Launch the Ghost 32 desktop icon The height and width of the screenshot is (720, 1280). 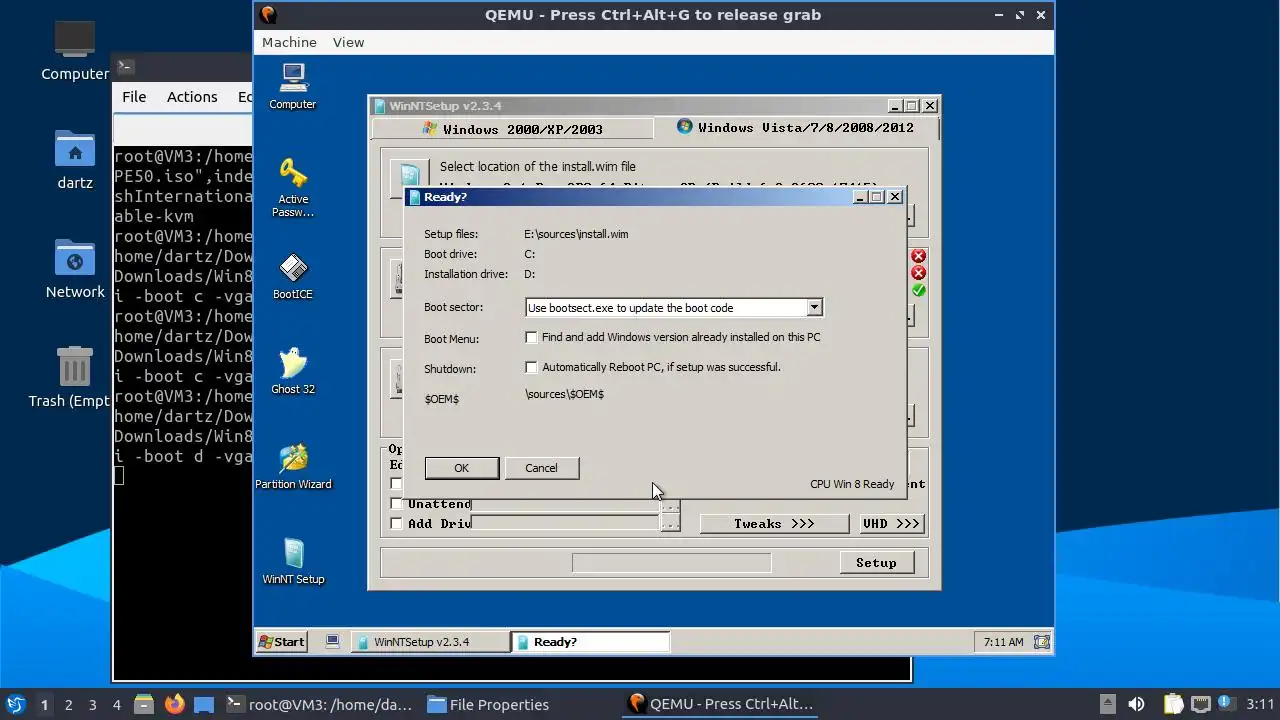coord(293,371)
